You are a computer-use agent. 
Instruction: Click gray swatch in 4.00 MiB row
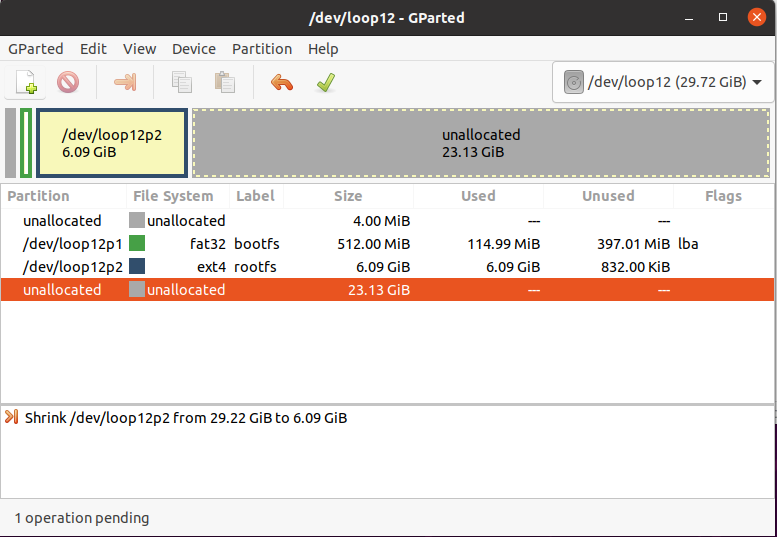tap(137, 220)
